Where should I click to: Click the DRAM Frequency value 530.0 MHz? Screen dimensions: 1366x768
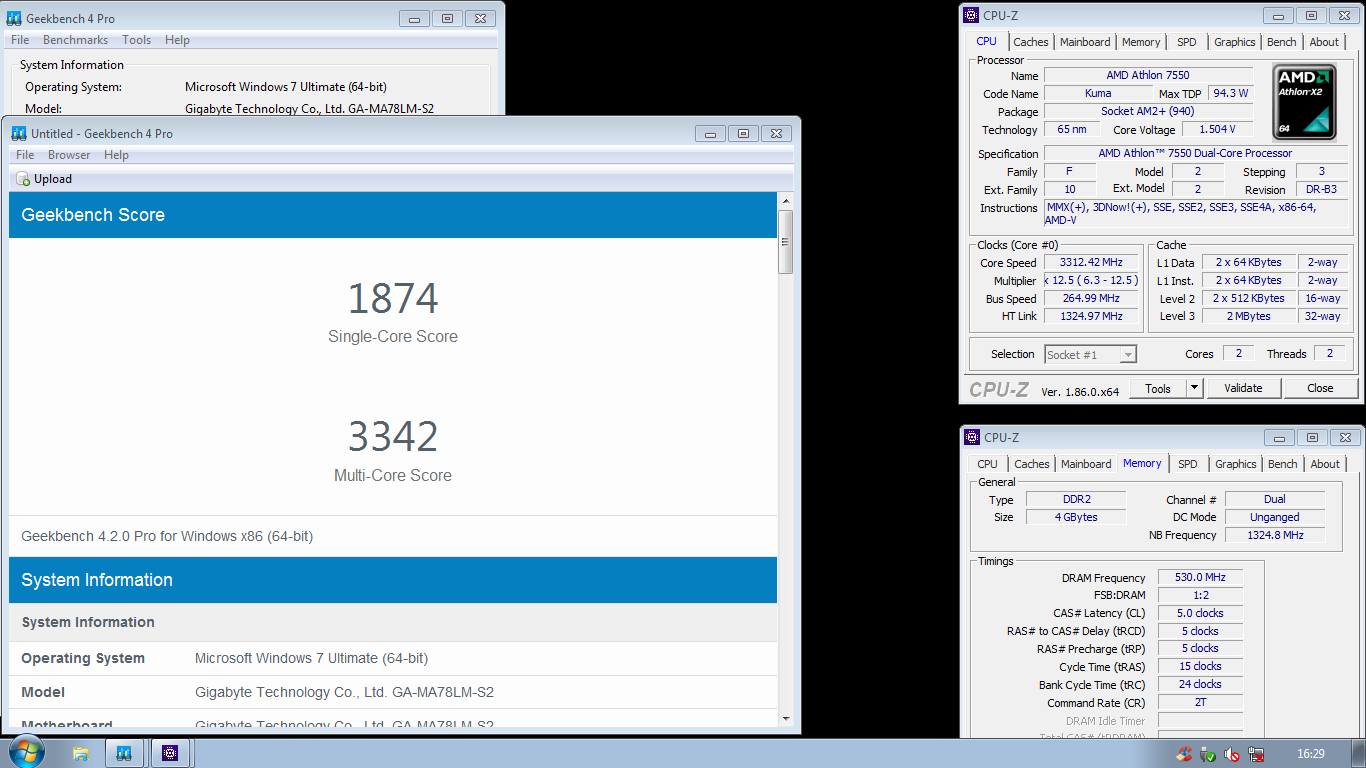tap(1200, 577)
